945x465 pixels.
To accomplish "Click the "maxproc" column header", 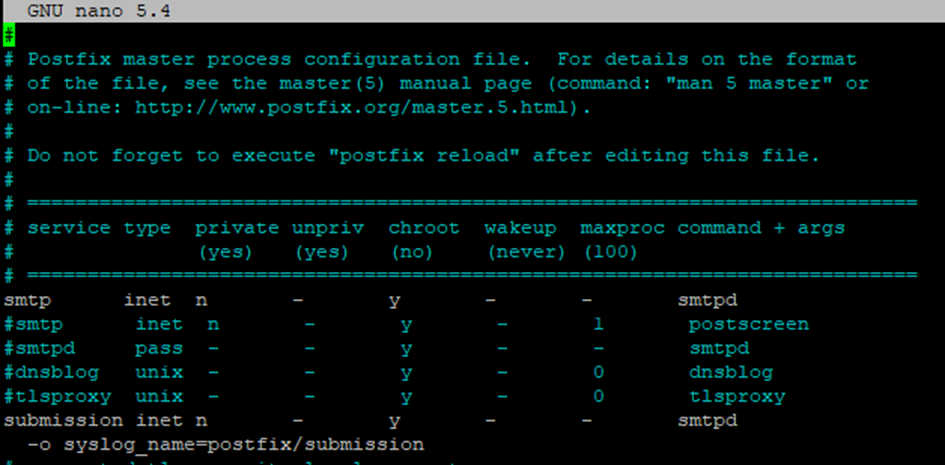I will click(623, 229).
